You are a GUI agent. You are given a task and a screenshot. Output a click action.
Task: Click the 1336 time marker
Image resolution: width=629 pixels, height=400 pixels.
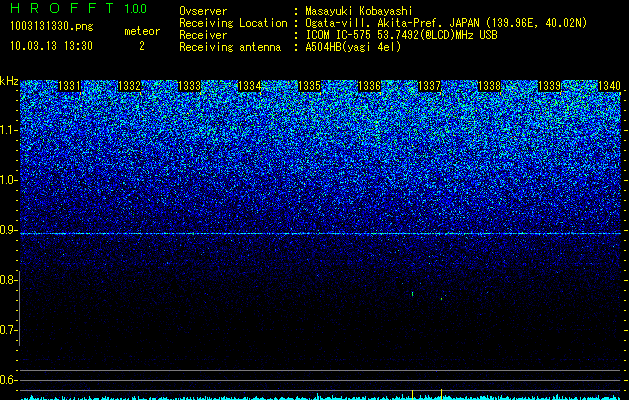tap(369, 86)
